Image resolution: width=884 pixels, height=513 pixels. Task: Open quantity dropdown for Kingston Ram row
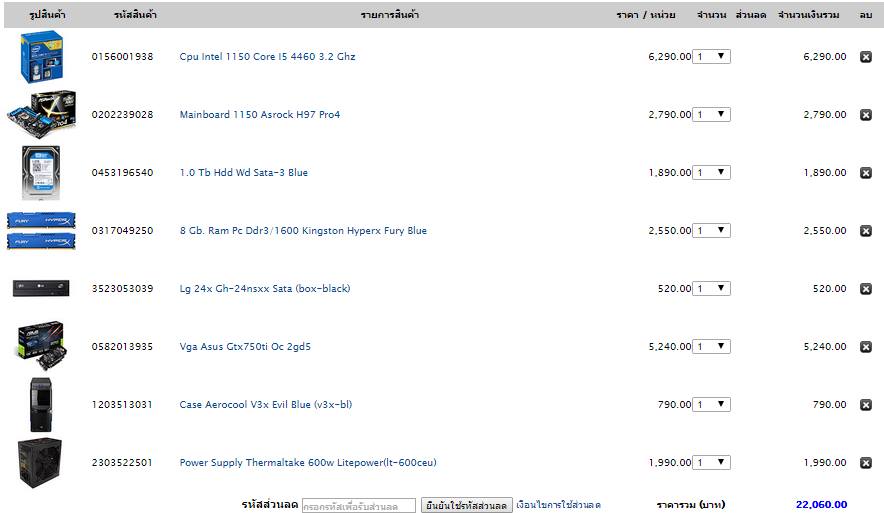(711, 230)
